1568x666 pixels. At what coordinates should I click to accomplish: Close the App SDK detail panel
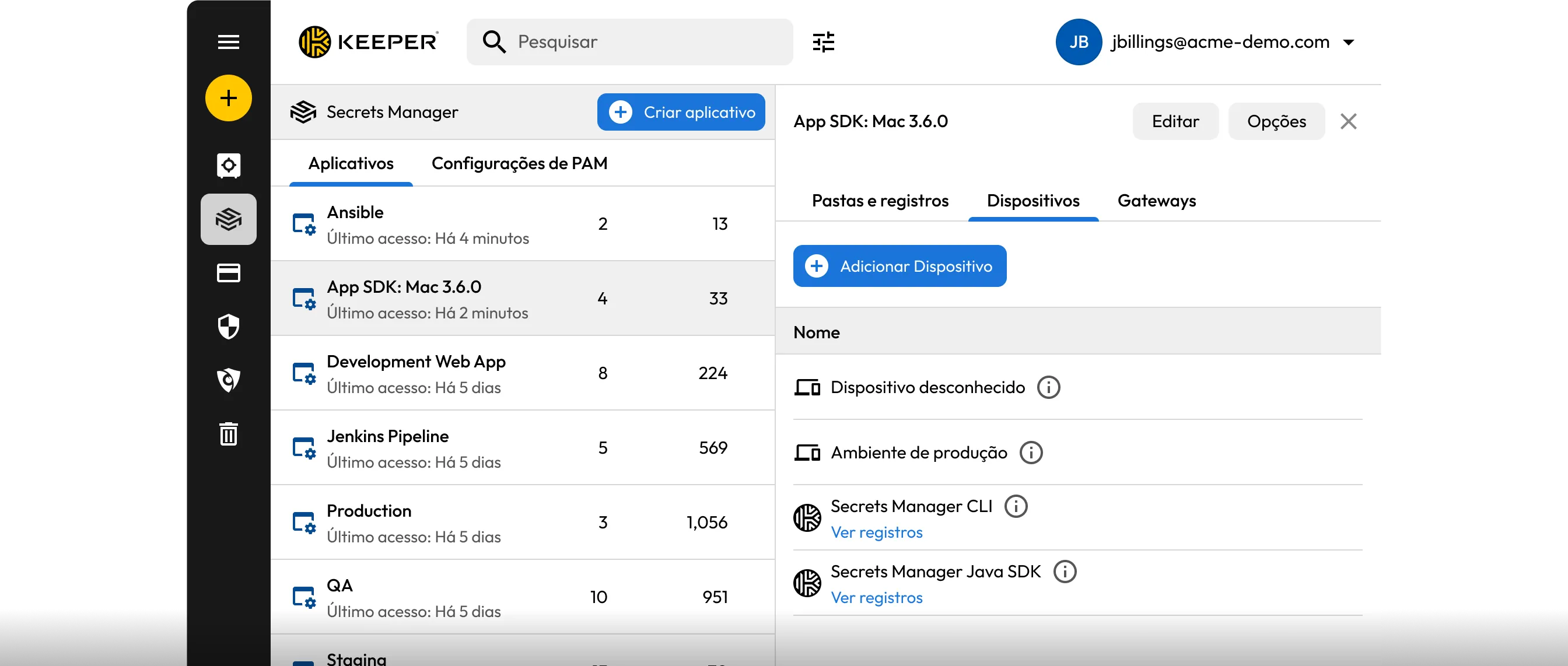click(1348, 121)
